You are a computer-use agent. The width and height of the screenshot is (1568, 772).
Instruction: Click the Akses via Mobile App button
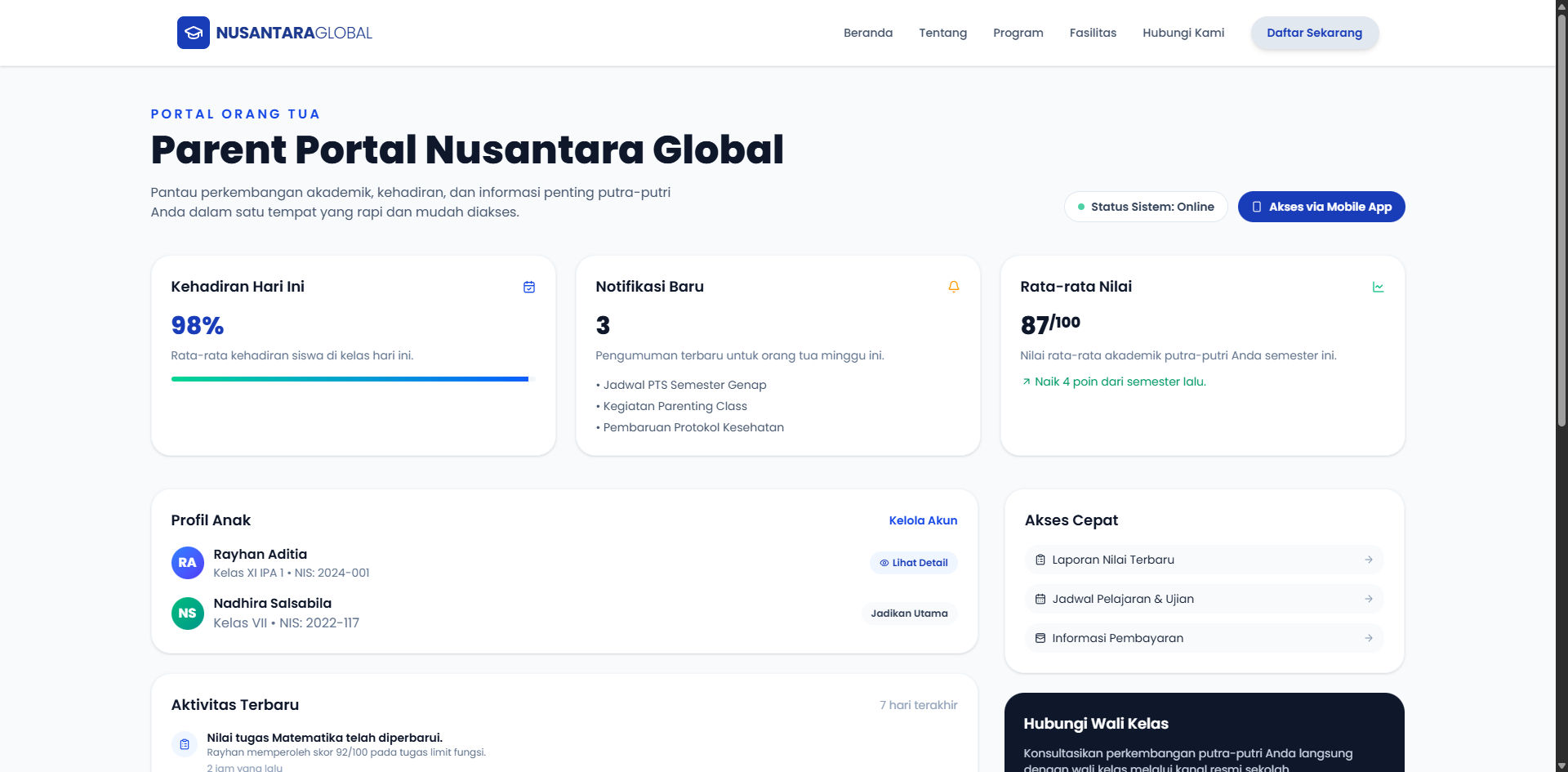[x=1321, y=207]
